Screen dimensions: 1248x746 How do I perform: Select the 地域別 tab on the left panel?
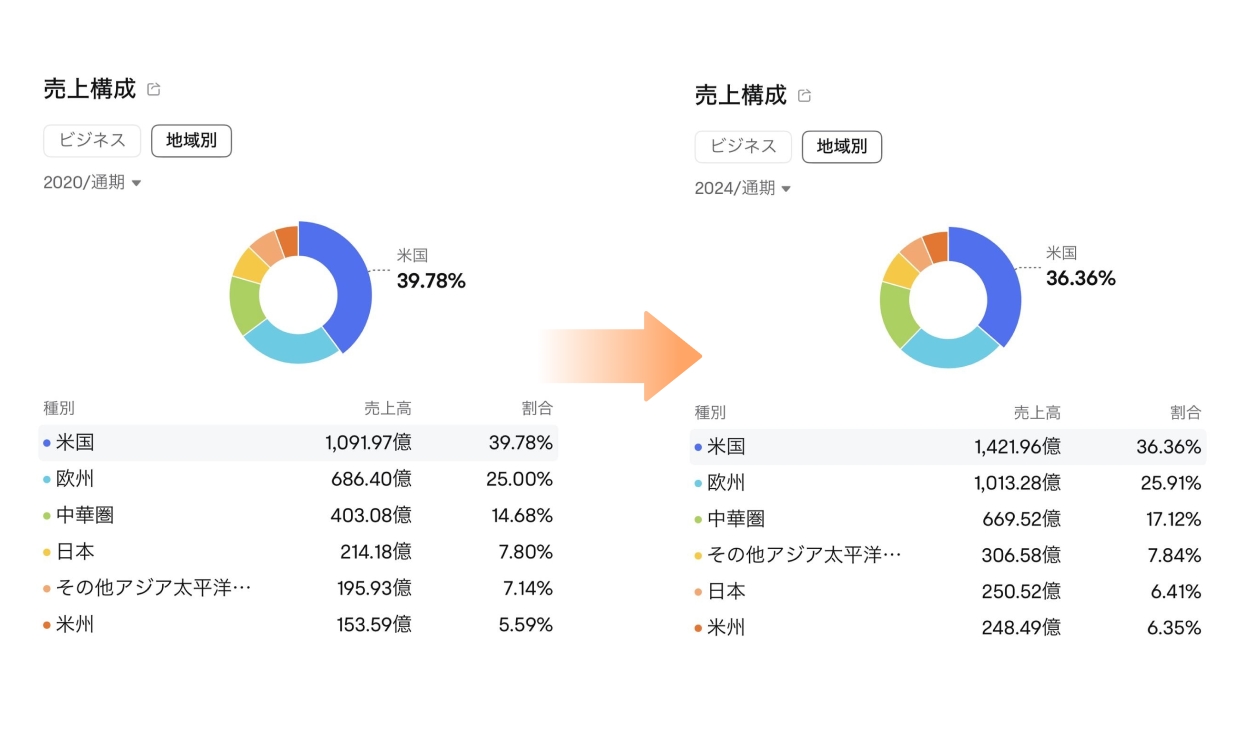[x=191, y=140]
